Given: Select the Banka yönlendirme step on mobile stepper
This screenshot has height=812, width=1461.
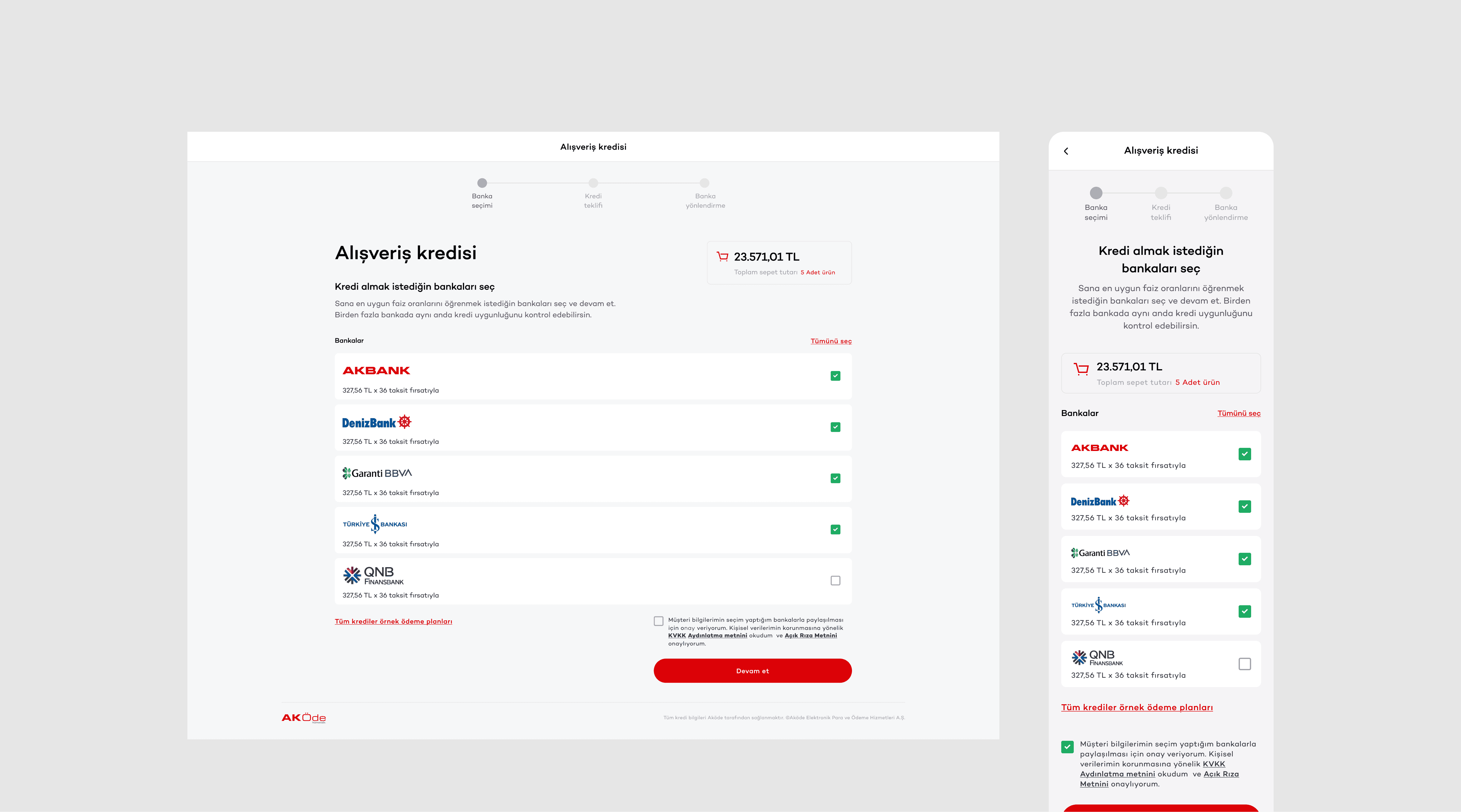Looking at the screenshot, I should (x=1226, y=193).
